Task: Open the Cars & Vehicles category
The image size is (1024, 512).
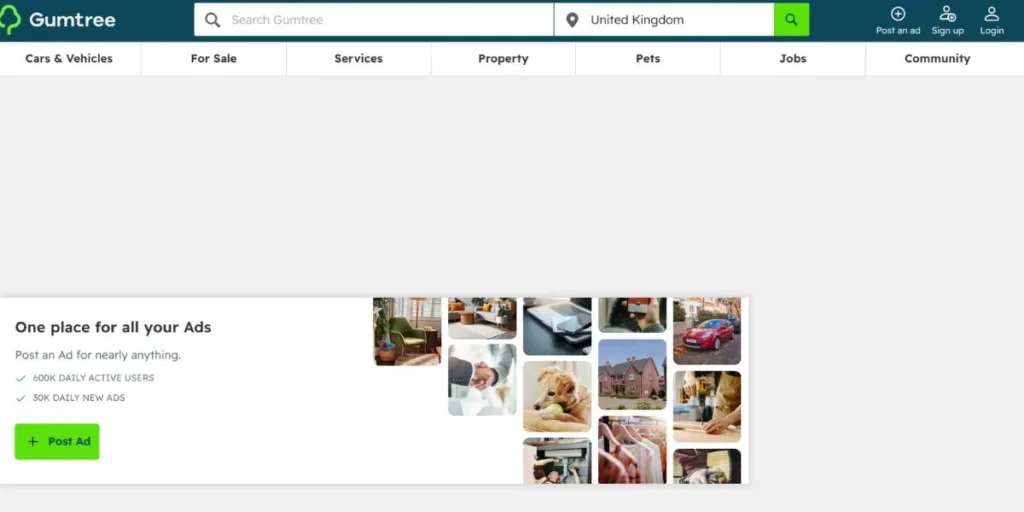Action: tap(69, 59)
